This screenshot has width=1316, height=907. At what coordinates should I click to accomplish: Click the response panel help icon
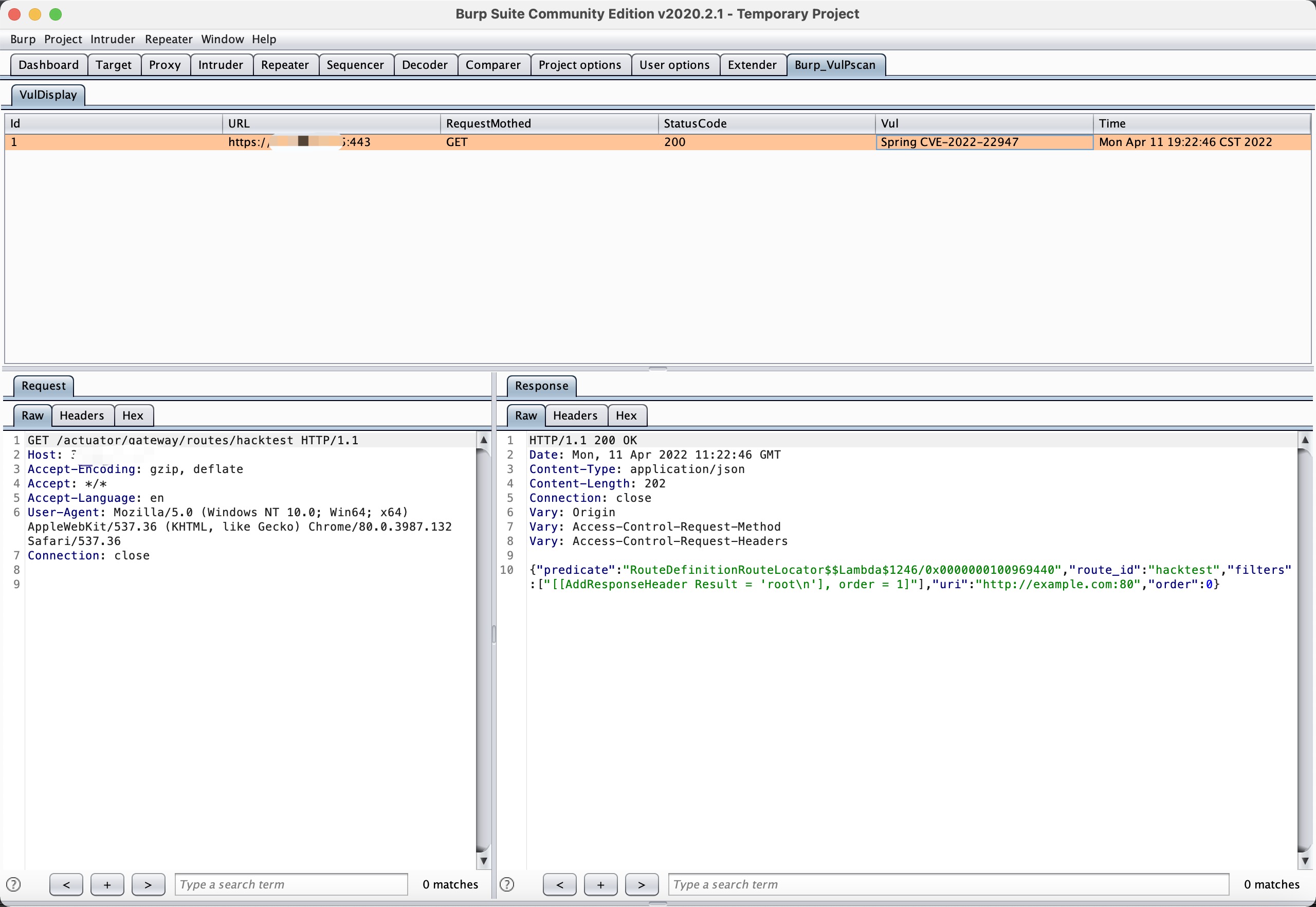[506, 884]
